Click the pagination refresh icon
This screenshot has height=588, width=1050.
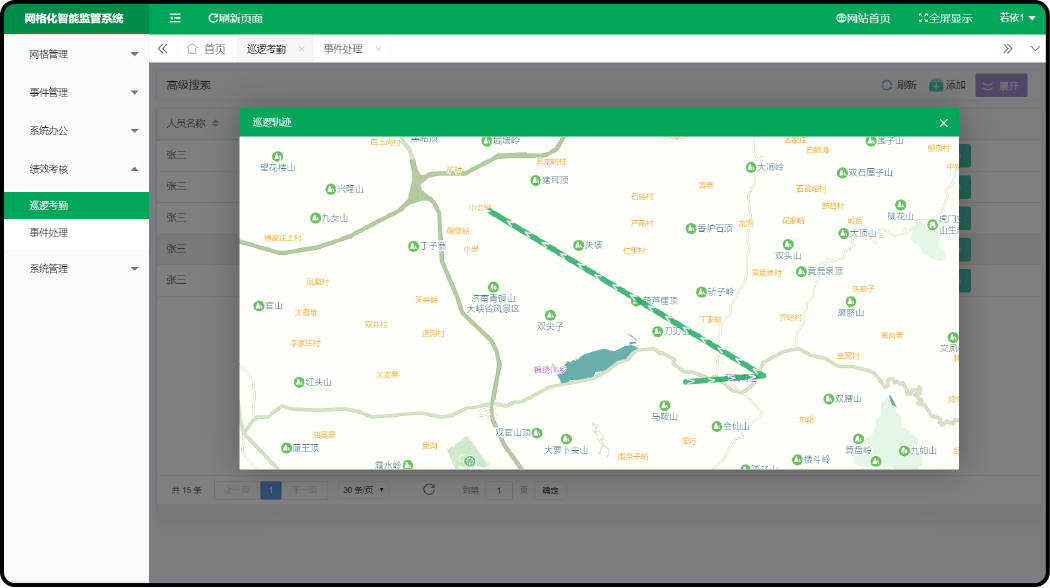point(429,490)
